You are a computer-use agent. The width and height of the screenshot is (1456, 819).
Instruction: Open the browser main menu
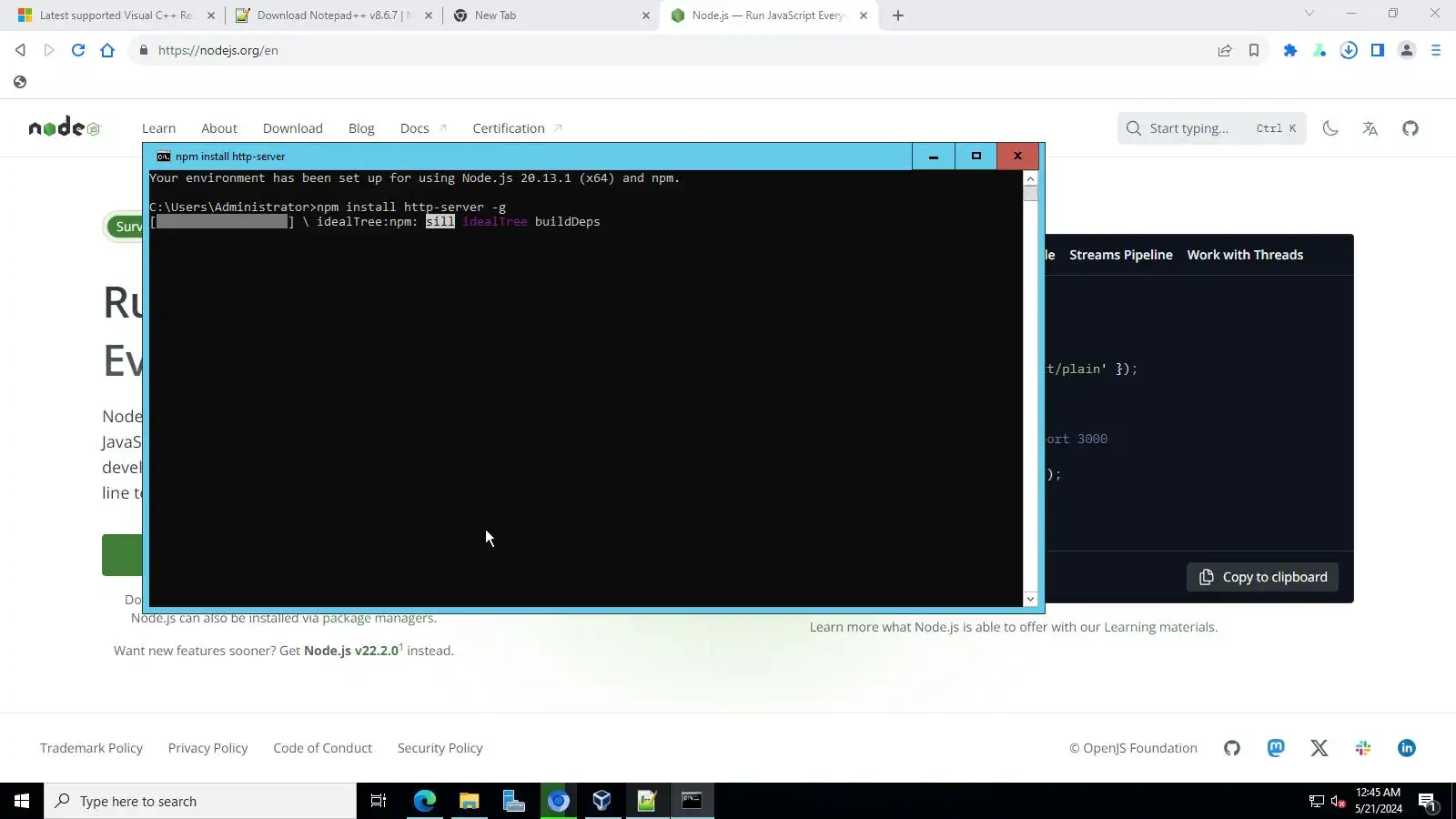coord(1436,50)
